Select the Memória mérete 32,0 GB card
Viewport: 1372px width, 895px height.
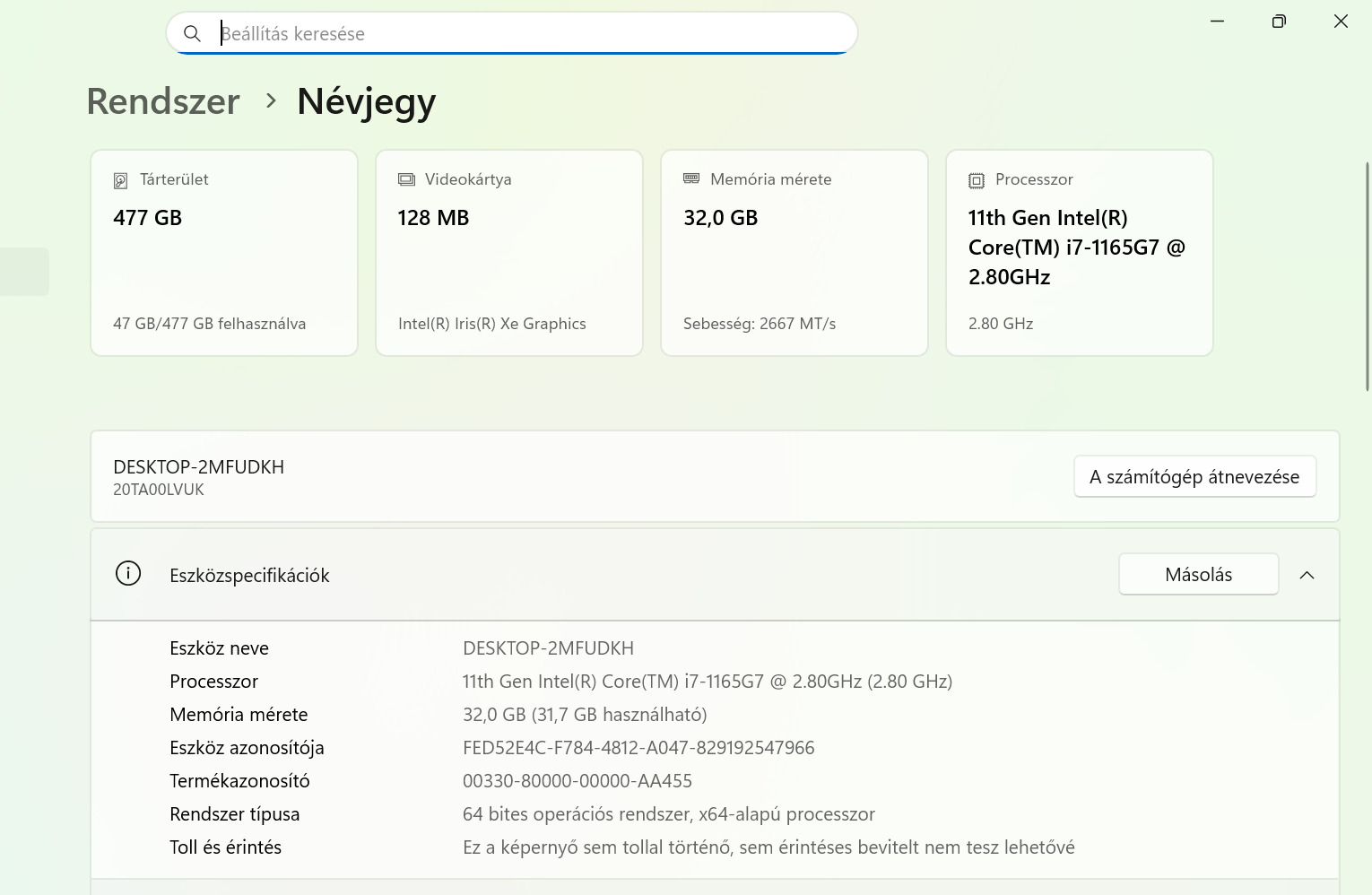click(x=795, y=253)
